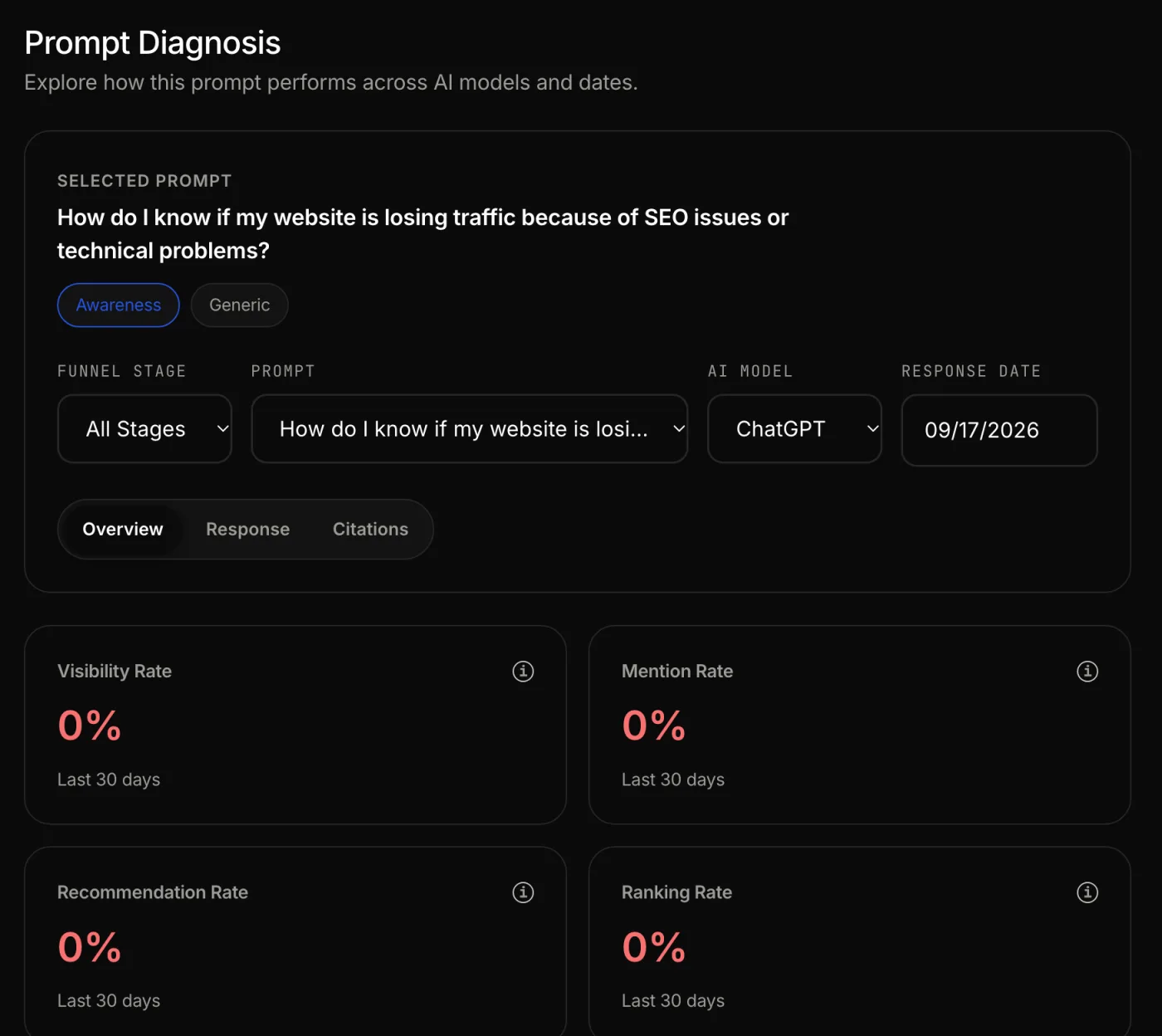Viewport: 1162px width, 1036px height.
Task: Click "Last 30 days" under Mention Rate
Action: tap(673, 779)
